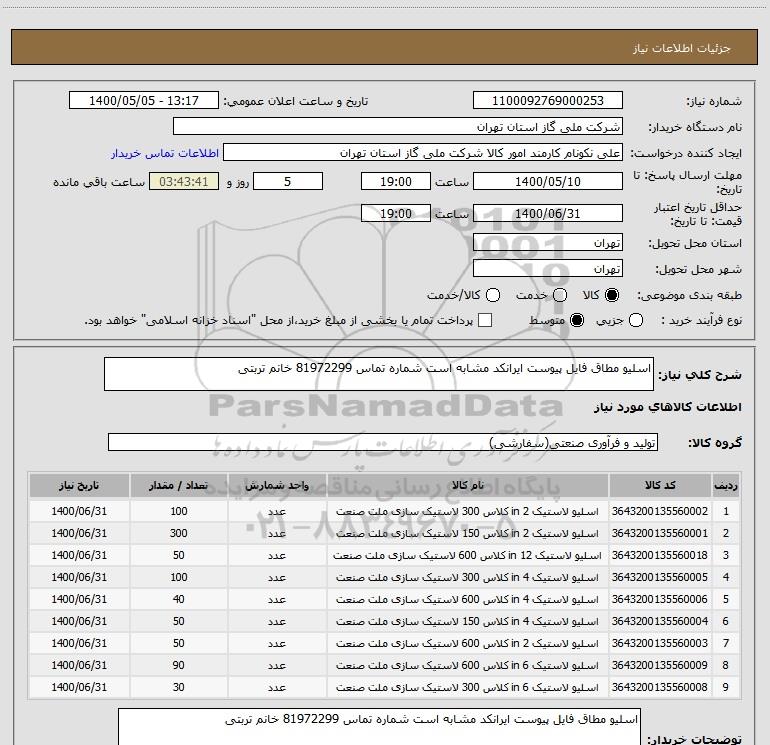The image size is (770, 745).
Task: Open the اطلاعات تماس خریدار link
Action: tap(165, 153)
